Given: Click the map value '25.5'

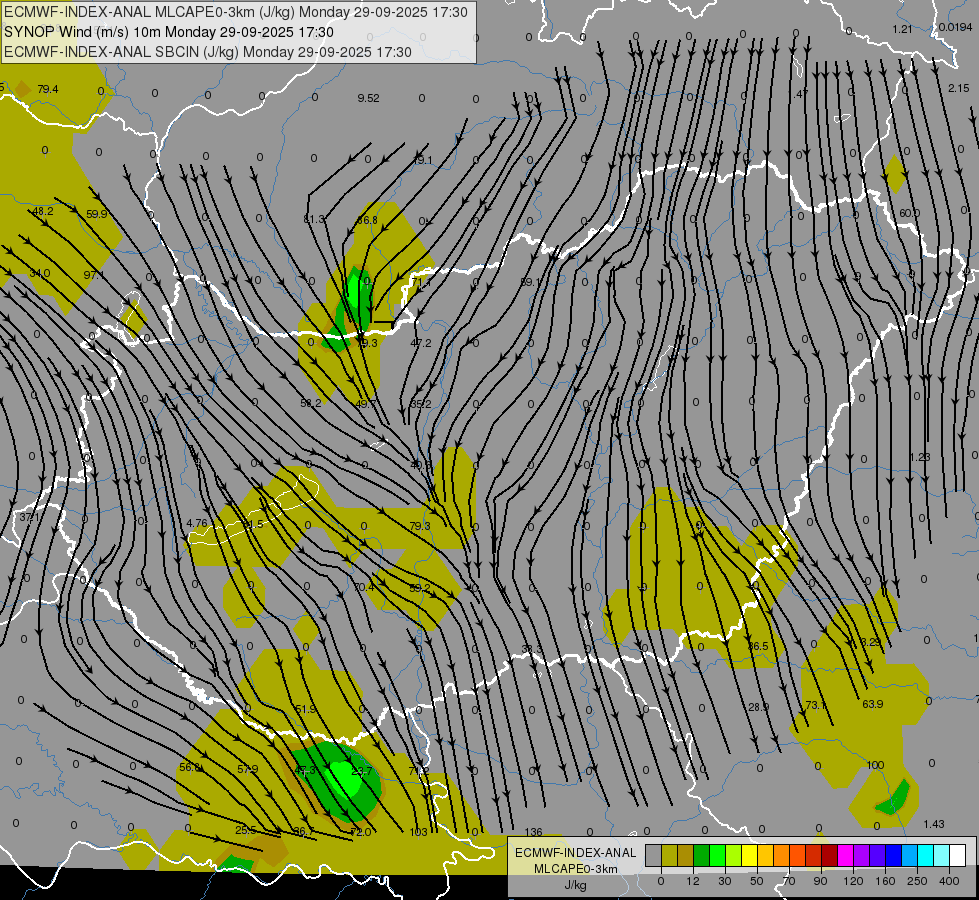Looking at the screenshot, I should 246,830.
